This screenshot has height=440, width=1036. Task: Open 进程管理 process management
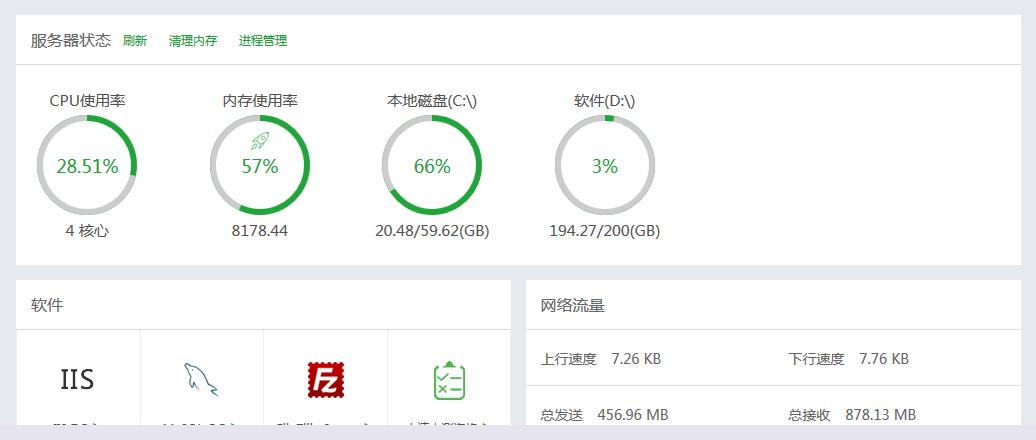(x=263, y=41)
